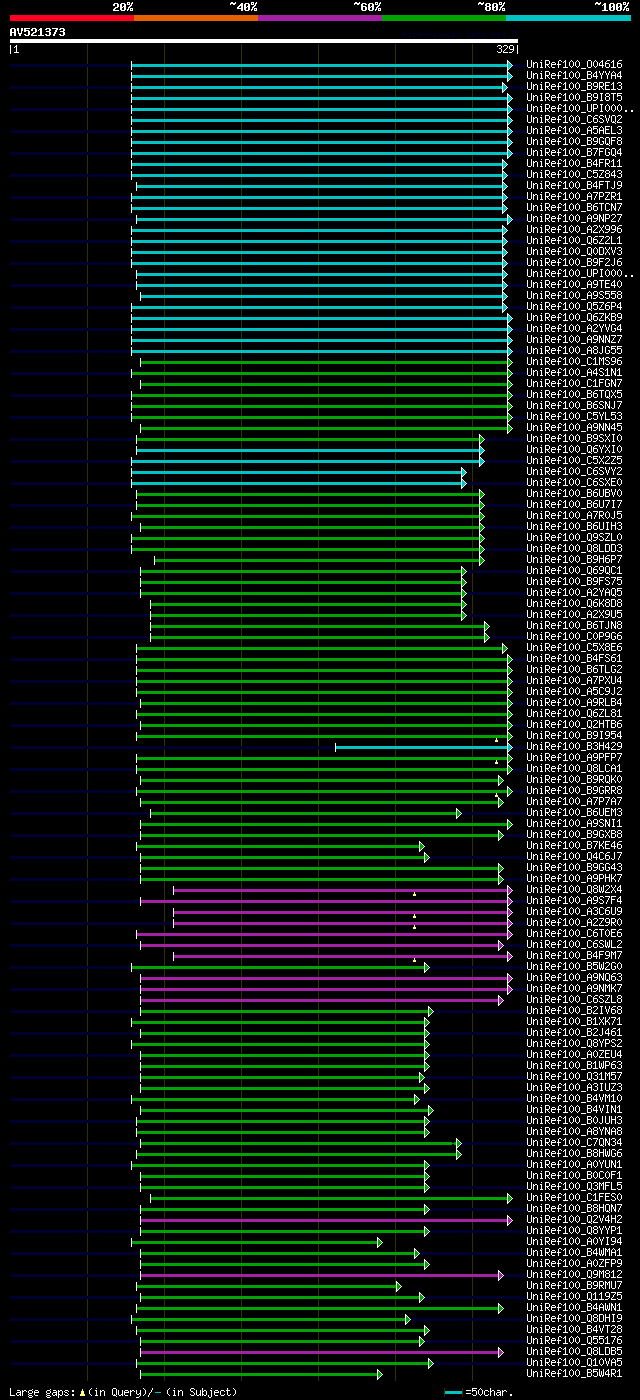Screen dimensions: 640x1400
Task: Select hit label UniRef100_Q2HTB6
Action: 574,724
